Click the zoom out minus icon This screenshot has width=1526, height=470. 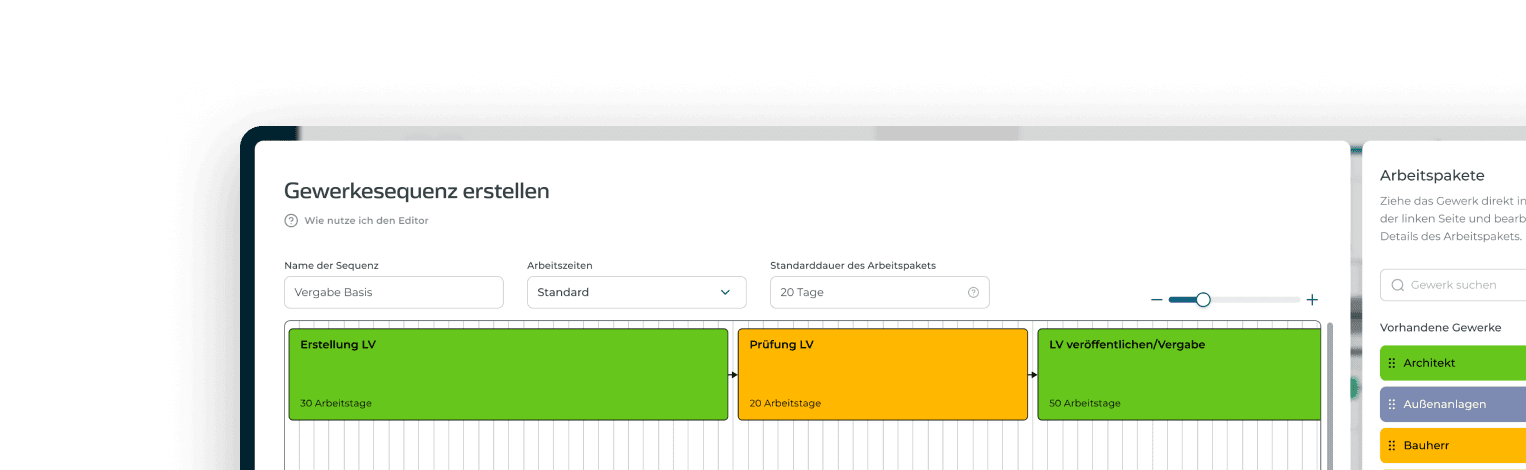point(1157,300)
